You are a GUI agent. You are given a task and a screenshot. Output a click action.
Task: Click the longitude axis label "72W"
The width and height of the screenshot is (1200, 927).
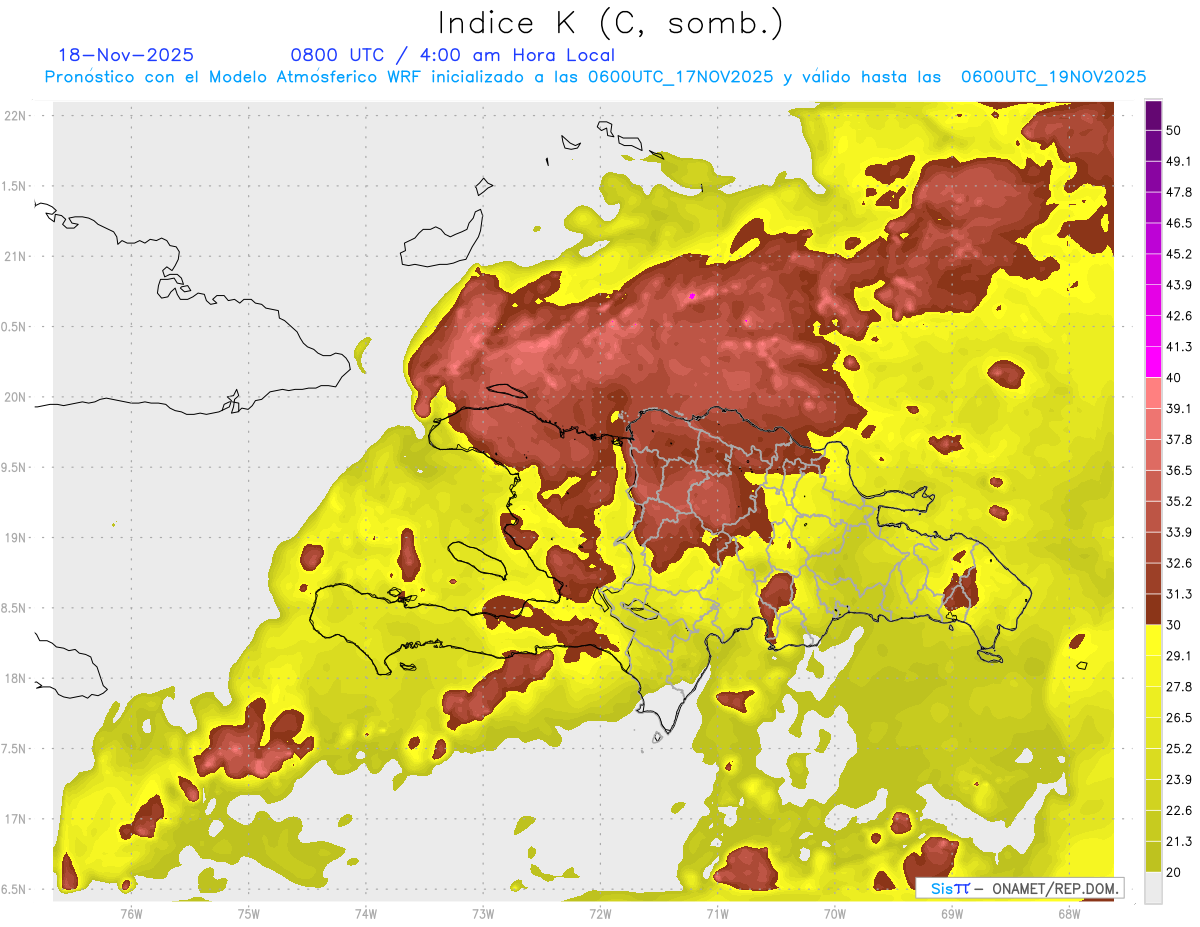pos(600,914)
